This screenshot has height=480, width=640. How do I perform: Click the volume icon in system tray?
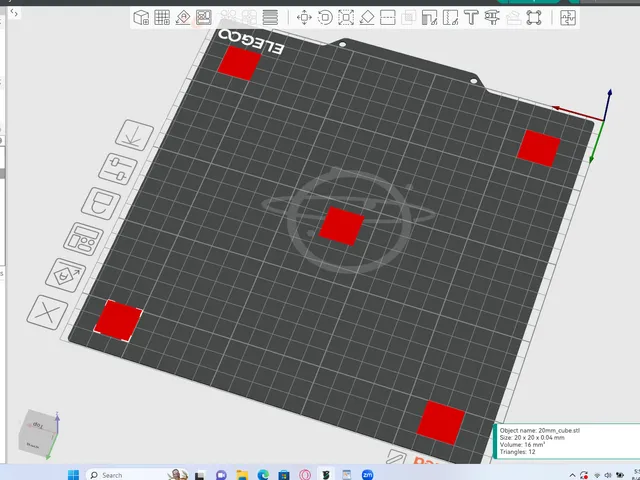tap(608, 475)
